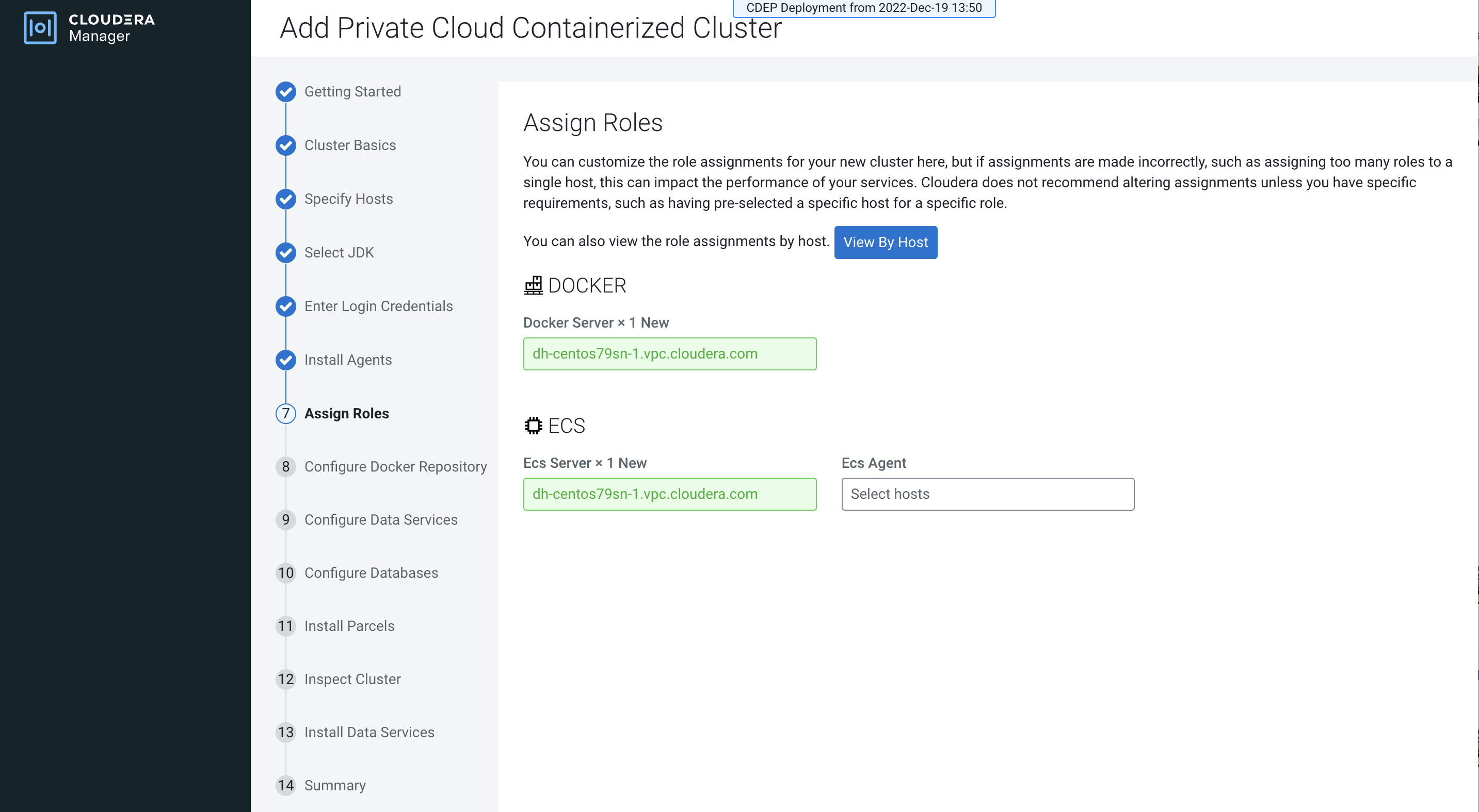Click the Cluster Basics completed step icon
Screen dimensions: 1479x812
tap(285, 145)
